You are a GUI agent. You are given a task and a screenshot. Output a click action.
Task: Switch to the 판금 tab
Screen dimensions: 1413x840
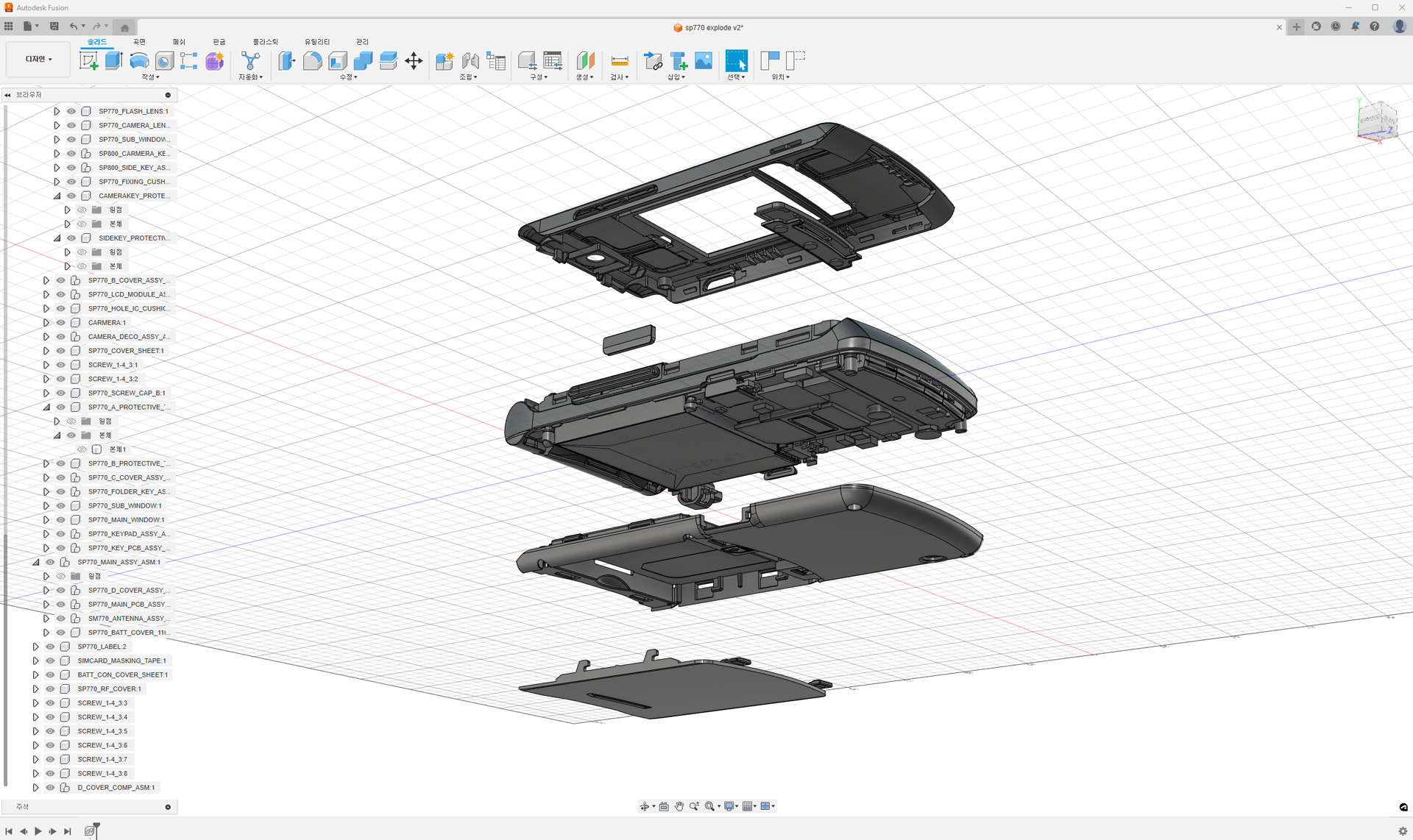(219, 42)
